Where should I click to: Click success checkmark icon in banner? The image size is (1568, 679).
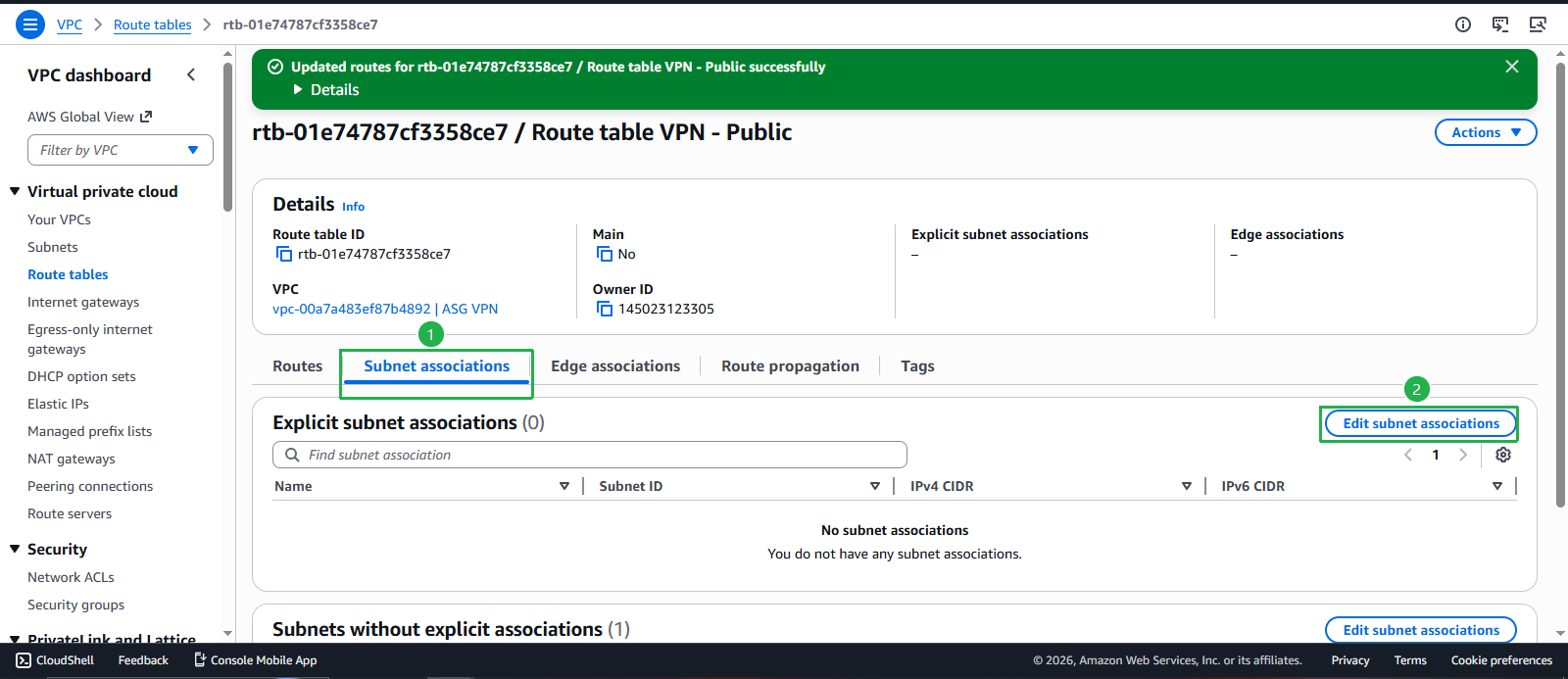[x=275, y=67]
